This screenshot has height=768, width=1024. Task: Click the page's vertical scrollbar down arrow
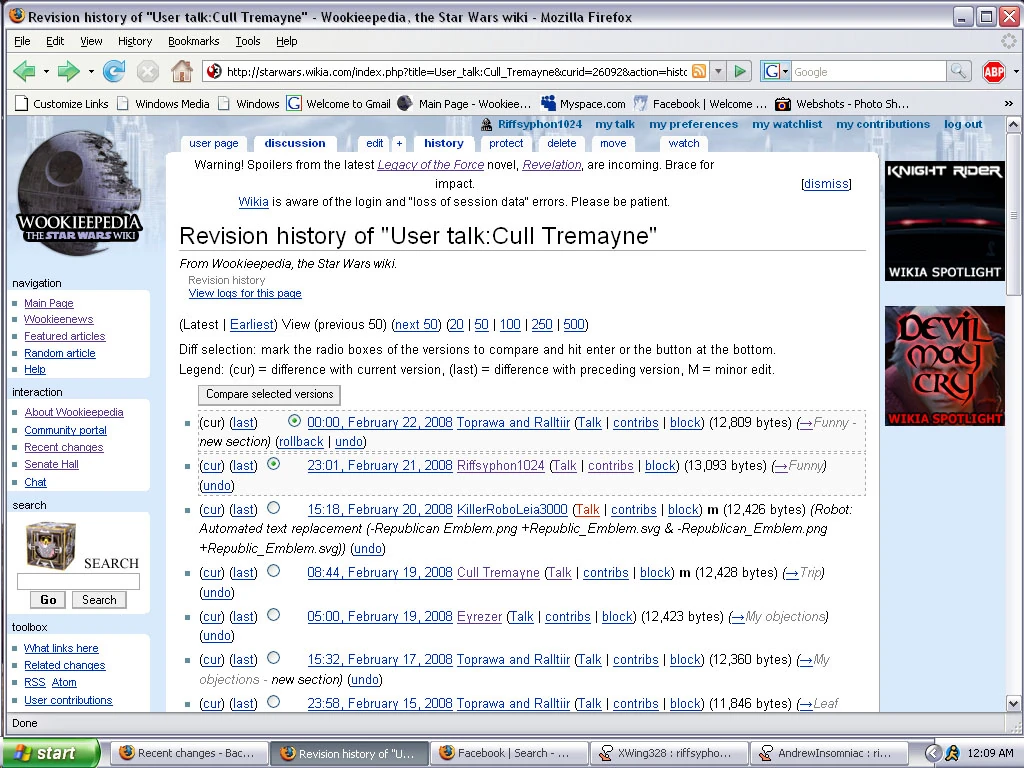[x=1013, y=703]
